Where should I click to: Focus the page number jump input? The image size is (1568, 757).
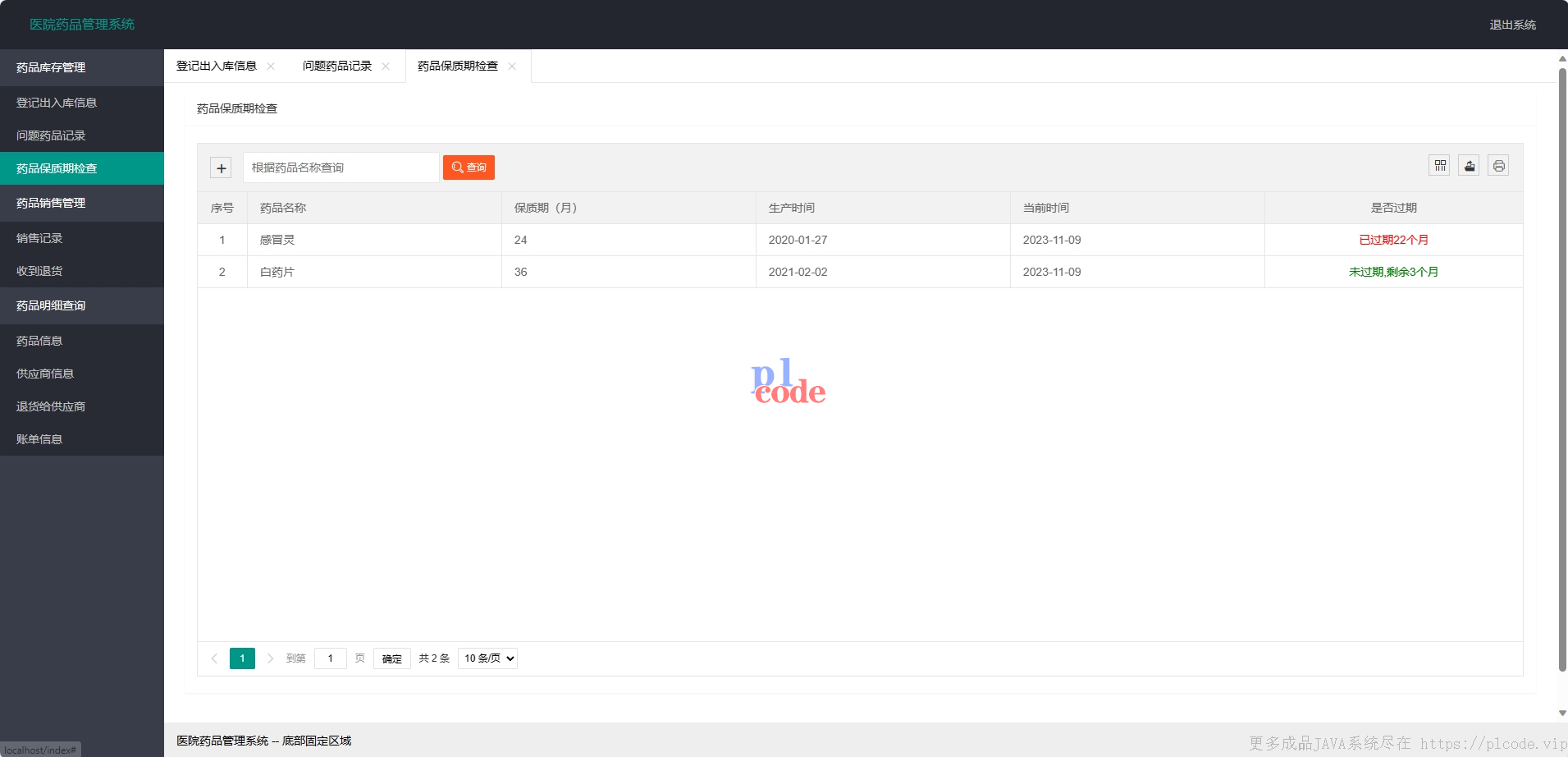click(x=331, y=658)
